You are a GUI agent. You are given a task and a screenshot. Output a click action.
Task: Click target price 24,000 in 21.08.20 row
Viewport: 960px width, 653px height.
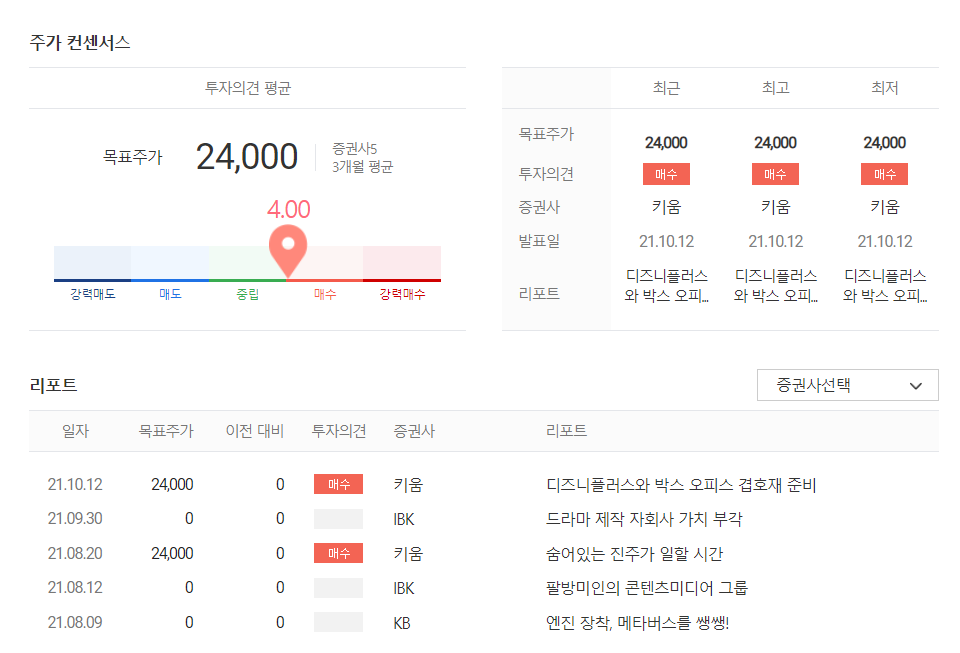(172, 553)
